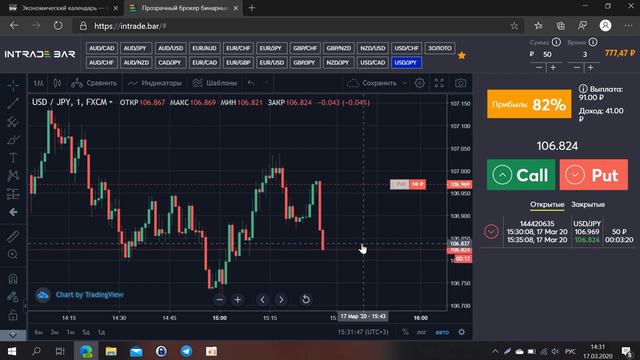The width and height of the screenshot is (640, 360).
Task: Select the AUD/CAD currency pair
Action: tap(102, 48)
